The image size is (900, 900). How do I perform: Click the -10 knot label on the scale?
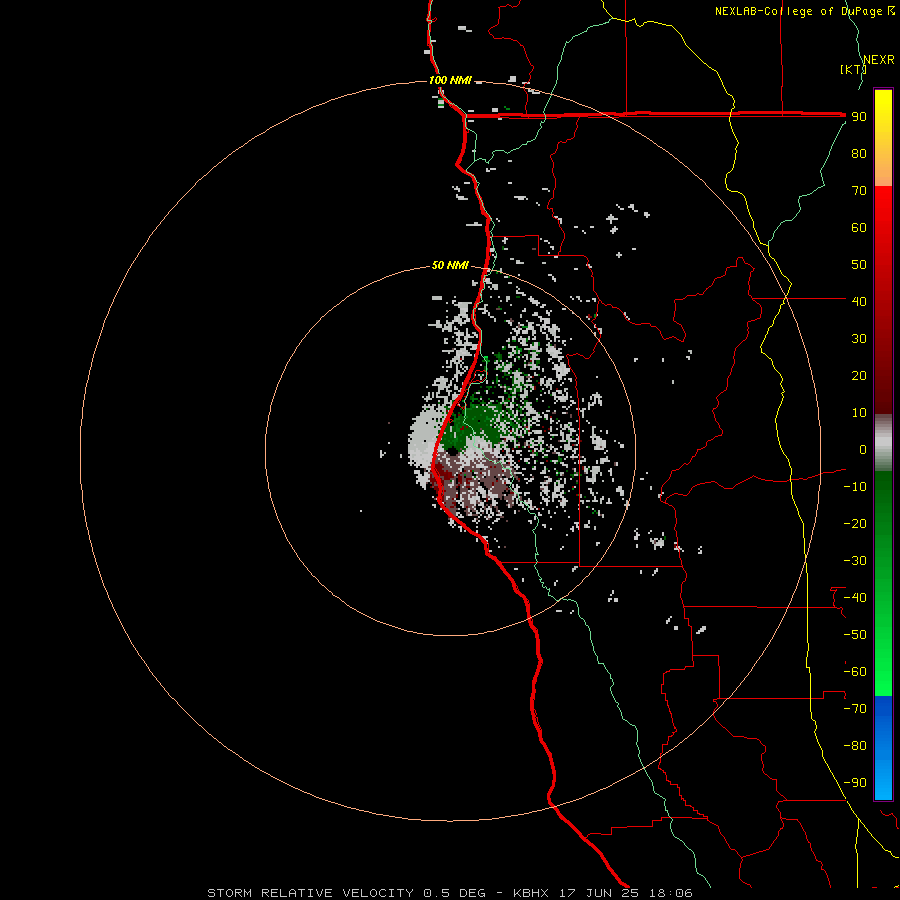click(855, 487)
